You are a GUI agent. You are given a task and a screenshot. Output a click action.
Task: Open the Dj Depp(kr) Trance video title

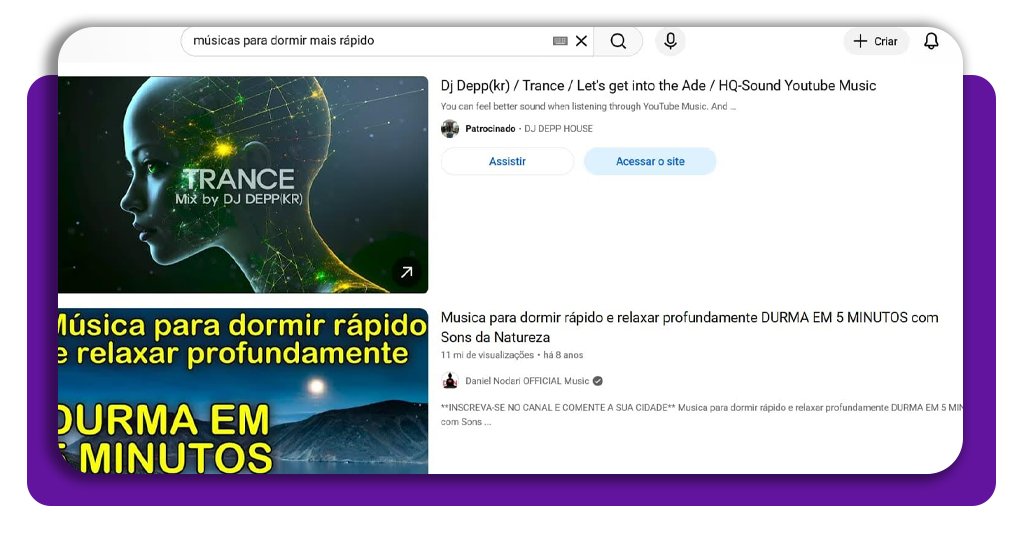(x=658, y=86)
